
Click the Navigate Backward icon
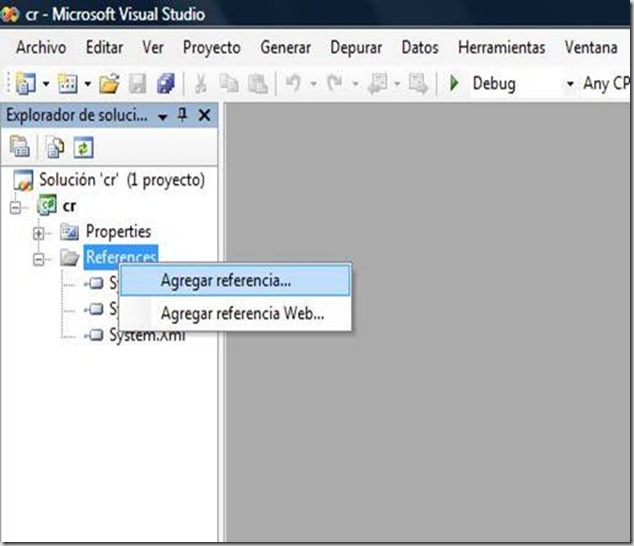coord(378,84)
